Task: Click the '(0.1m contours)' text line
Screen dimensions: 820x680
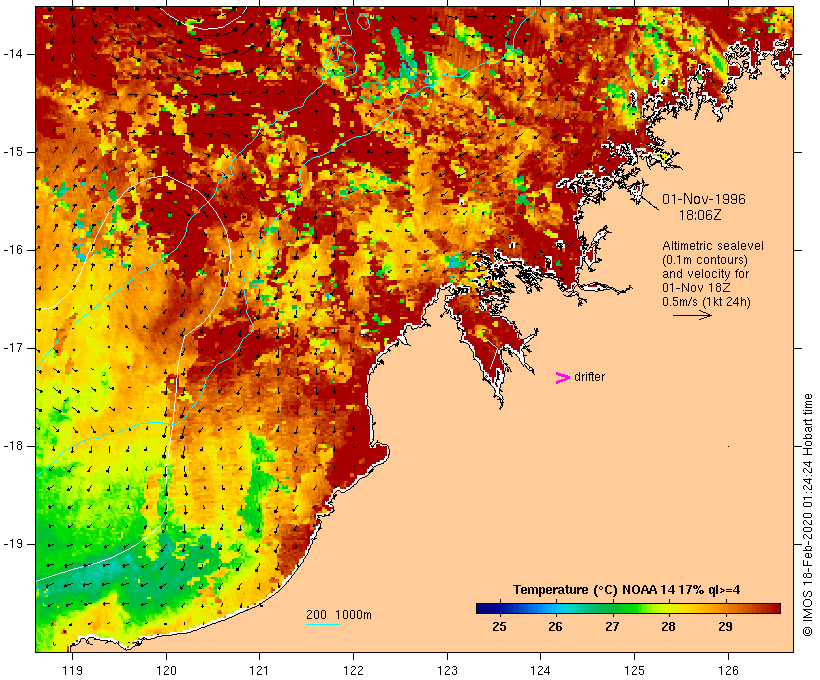Action: 705,260
